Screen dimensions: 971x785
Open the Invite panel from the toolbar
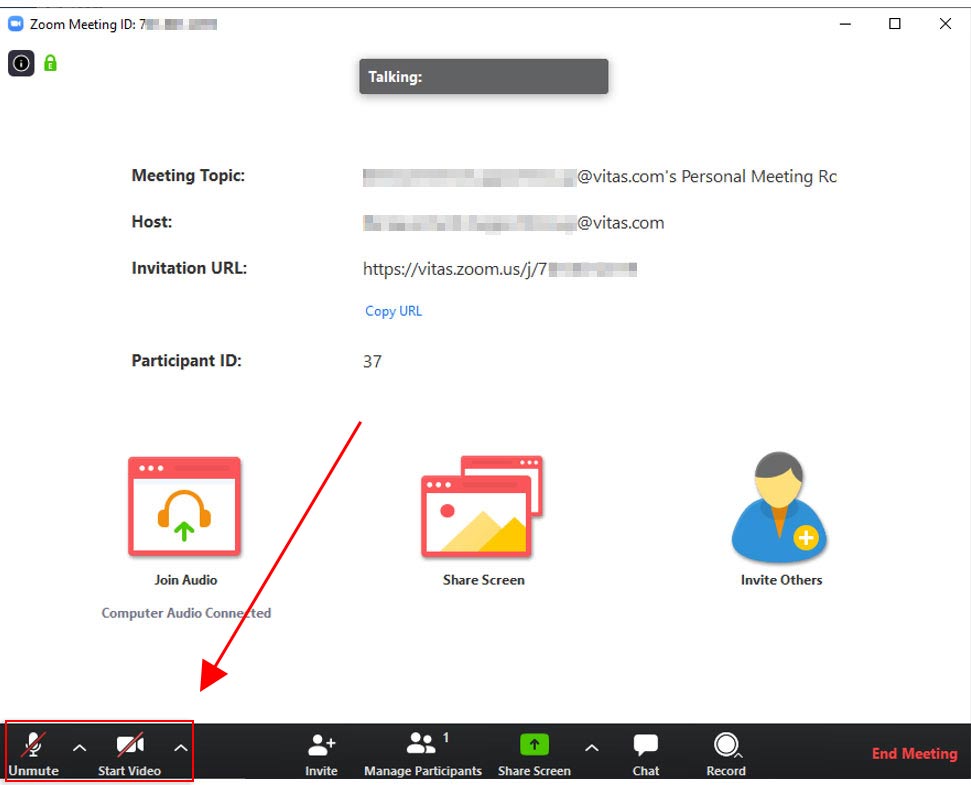coord(320,750)
